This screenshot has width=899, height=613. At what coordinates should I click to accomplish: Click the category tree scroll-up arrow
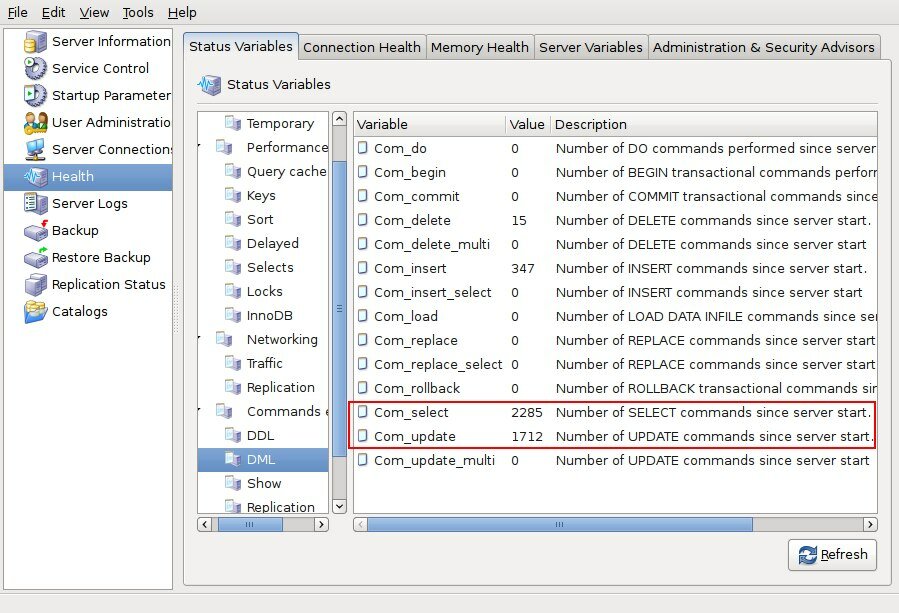coord(339,119)
